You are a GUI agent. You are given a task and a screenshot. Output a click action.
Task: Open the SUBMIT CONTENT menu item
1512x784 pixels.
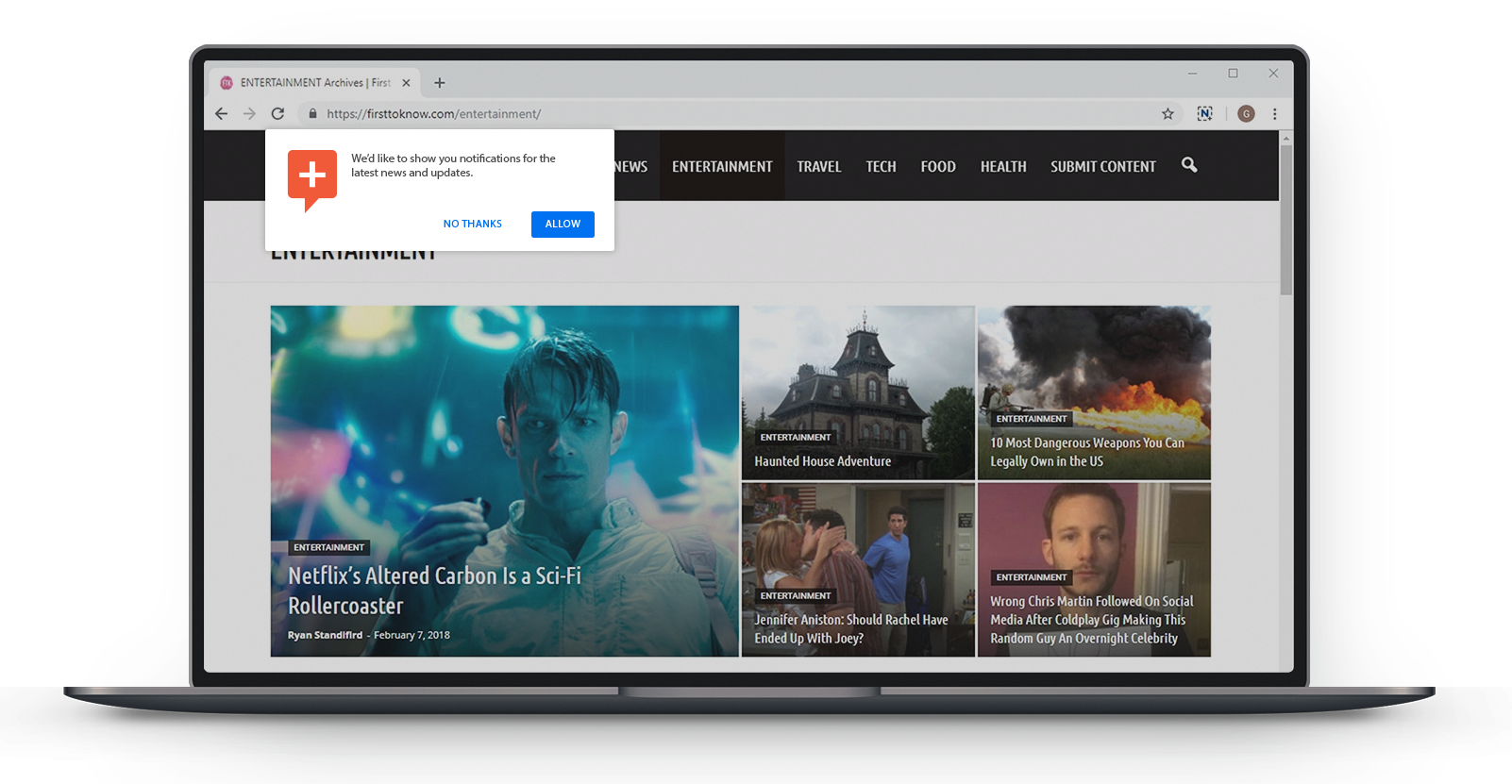pos(1102,166)
